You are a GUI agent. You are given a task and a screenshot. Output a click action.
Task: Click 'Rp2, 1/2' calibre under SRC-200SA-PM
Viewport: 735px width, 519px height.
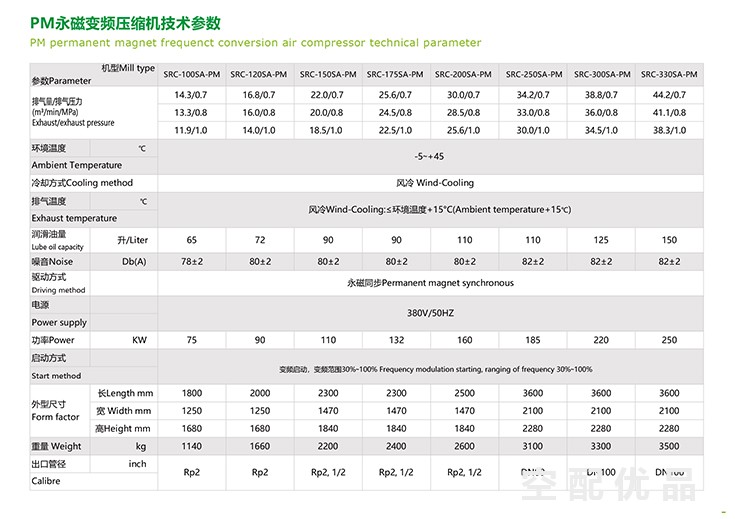464,472
